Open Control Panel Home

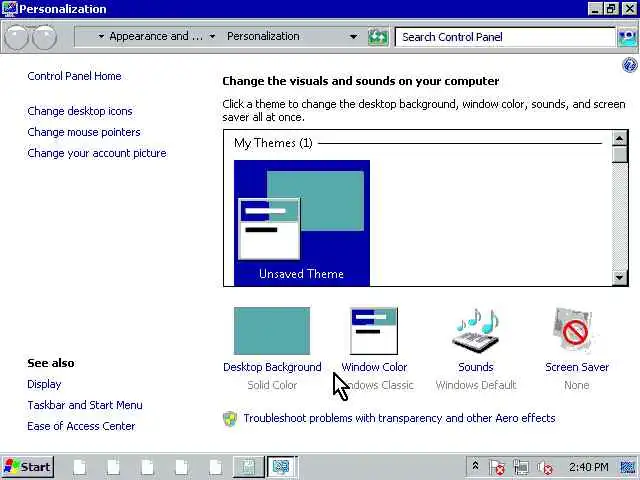74,76
